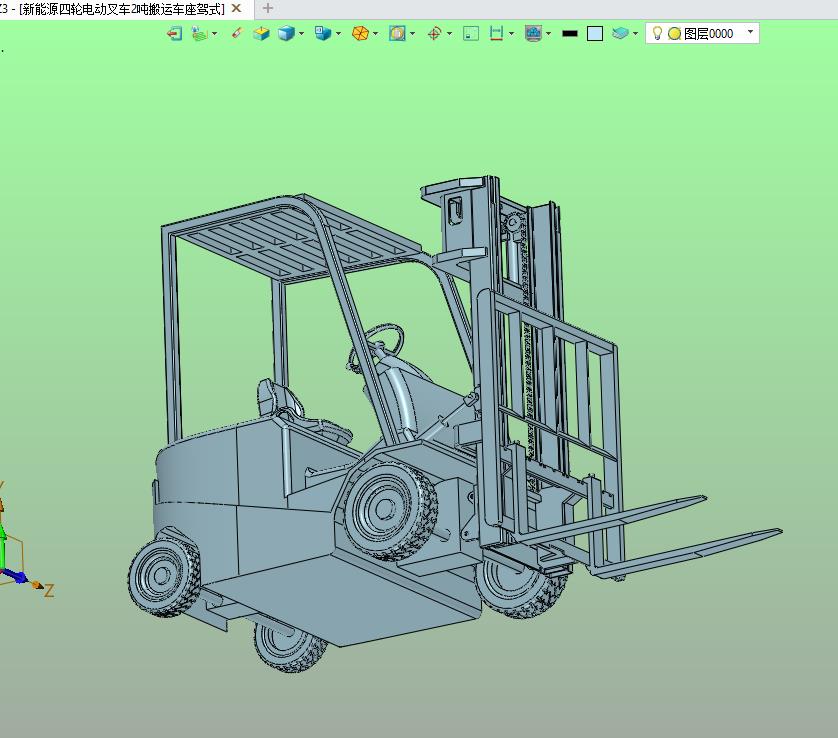Expand the blue cube display mode dropdown arrow
The height and width of the screenshot is (738, 838).
(302, 34)
